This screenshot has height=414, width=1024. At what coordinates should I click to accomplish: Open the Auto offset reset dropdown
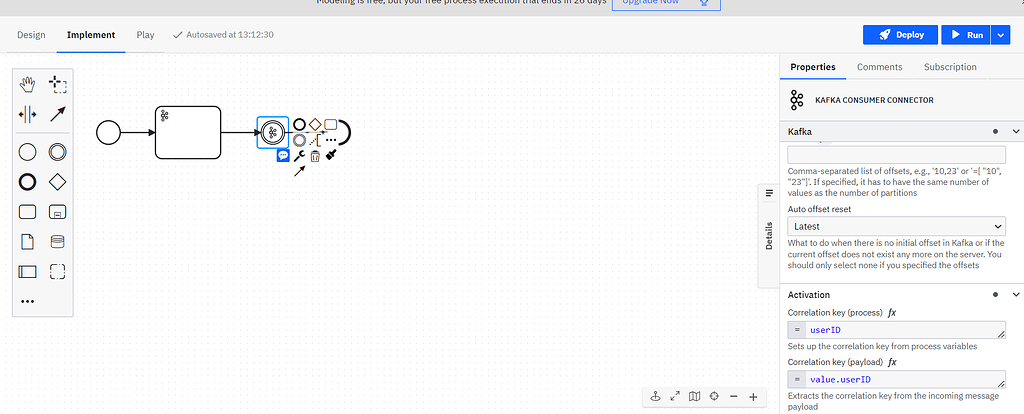pyautogui.click(x=896, y=227)
